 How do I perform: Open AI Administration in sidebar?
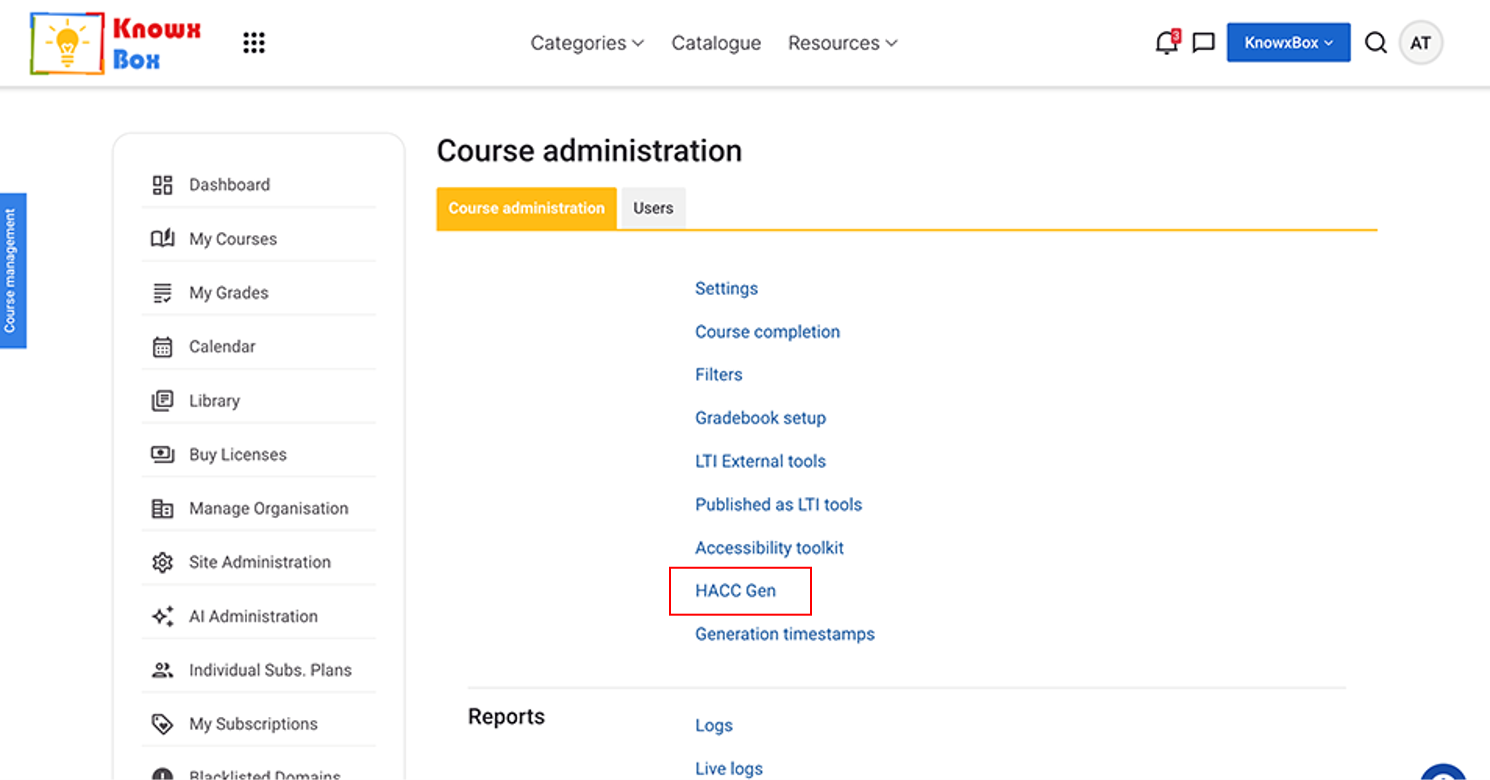[253, 617]
